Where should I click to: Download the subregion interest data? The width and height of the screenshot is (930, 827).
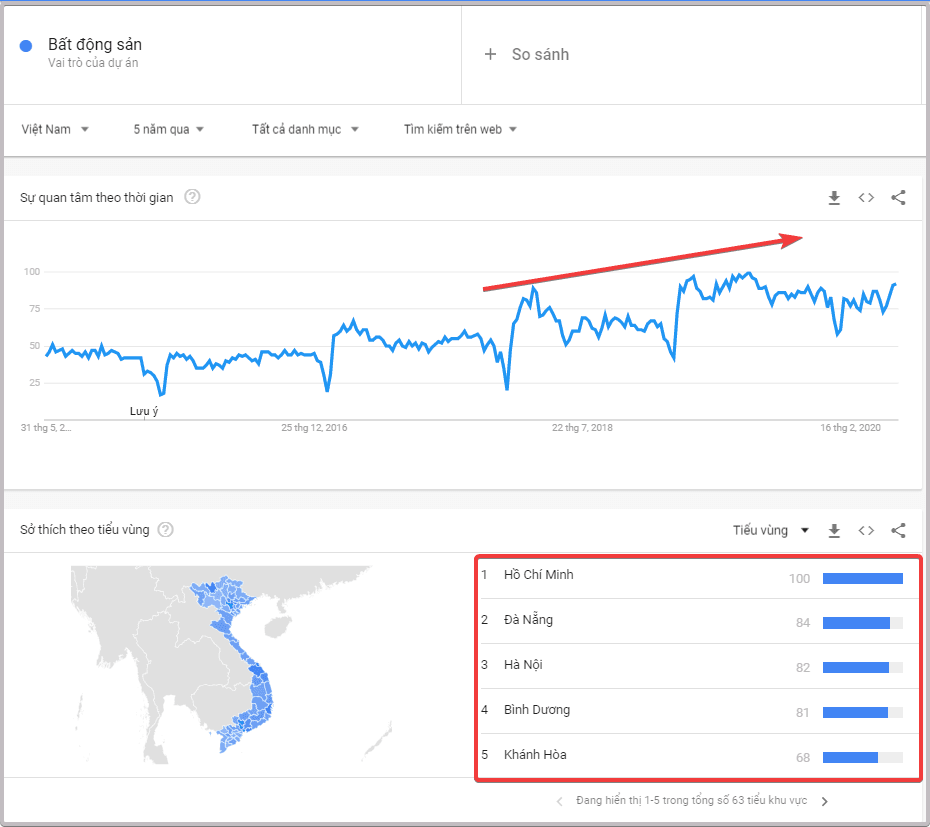(x=834, y=530)
